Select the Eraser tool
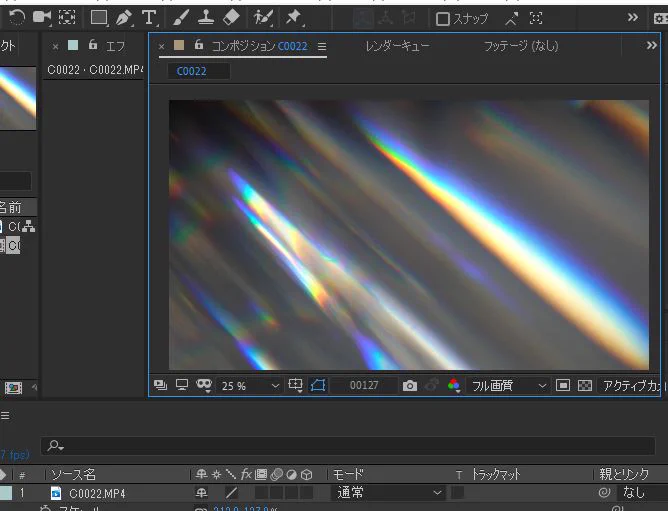The width and height of the screenshot is (668, 511). click(x=231, y=18)
